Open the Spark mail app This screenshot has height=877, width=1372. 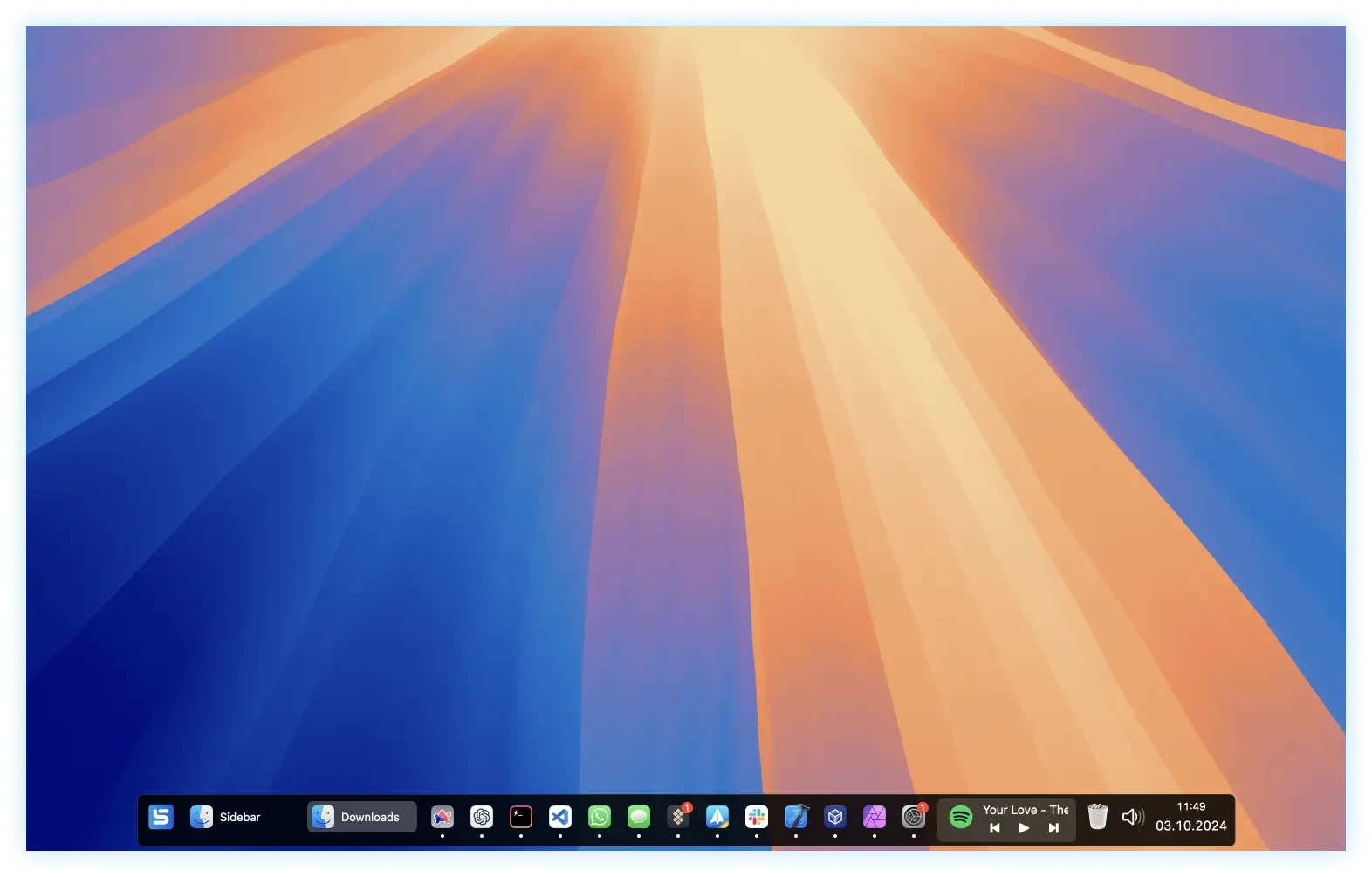click(x=717, y=817)
